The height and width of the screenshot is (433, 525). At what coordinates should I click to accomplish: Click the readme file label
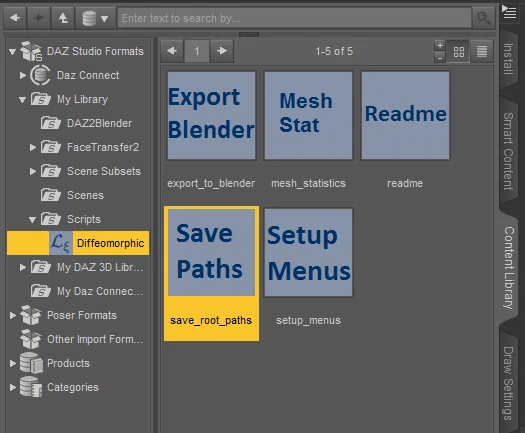point(405,183)
